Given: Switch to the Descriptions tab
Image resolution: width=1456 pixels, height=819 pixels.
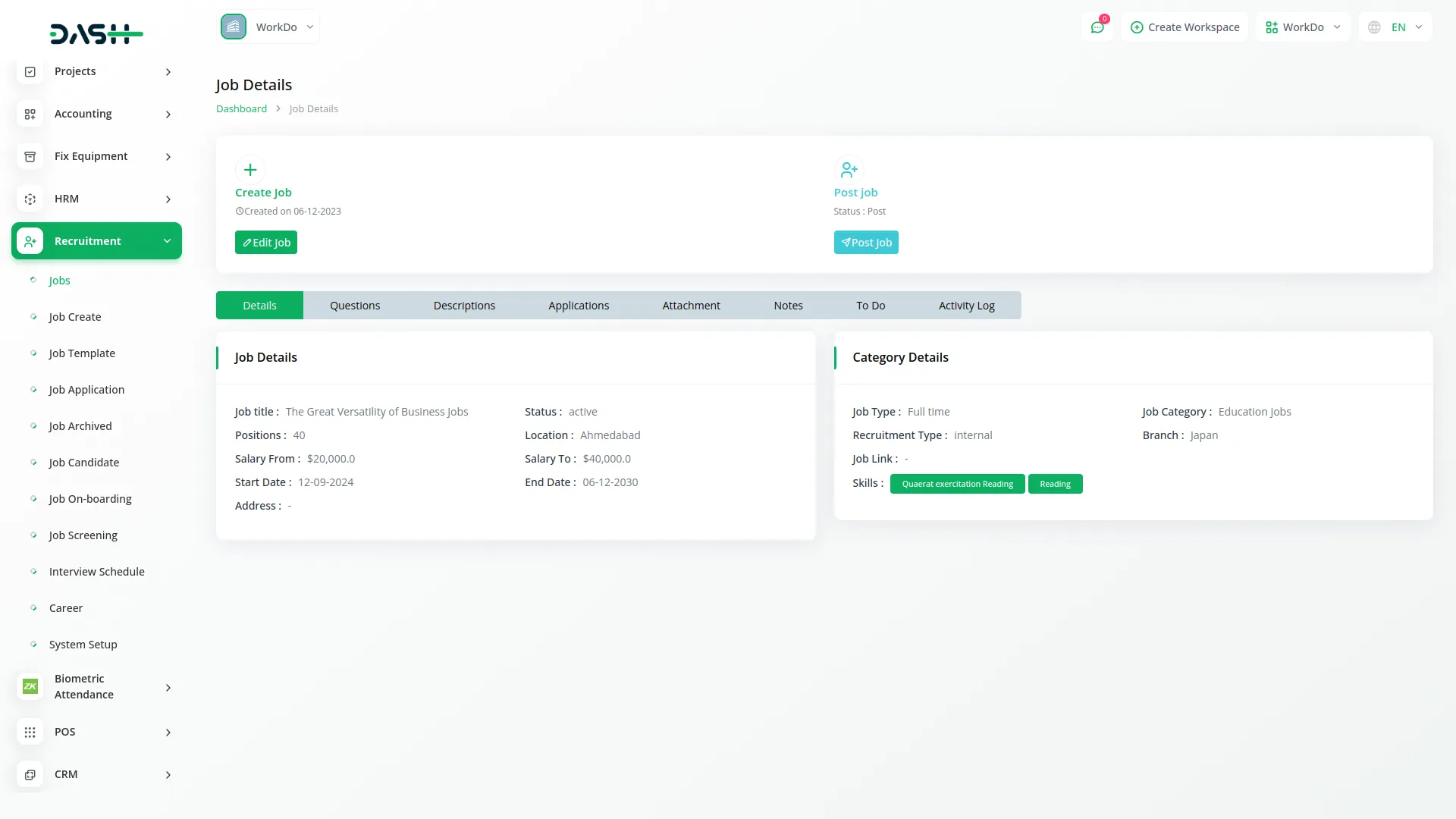Looking at the screenshot, I should [x=464, y=306].
